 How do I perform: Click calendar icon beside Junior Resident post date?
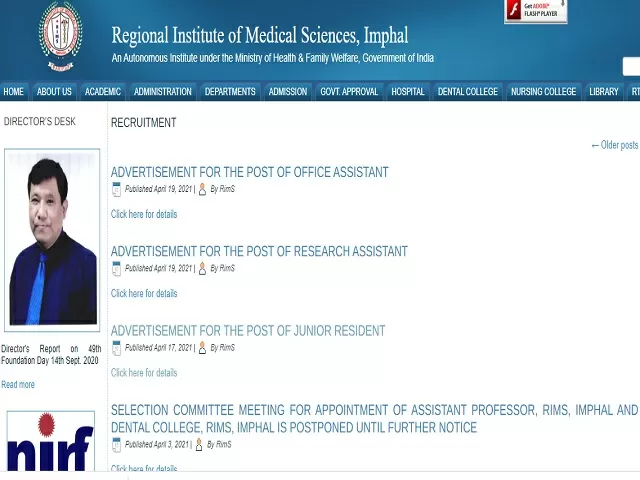116,348
